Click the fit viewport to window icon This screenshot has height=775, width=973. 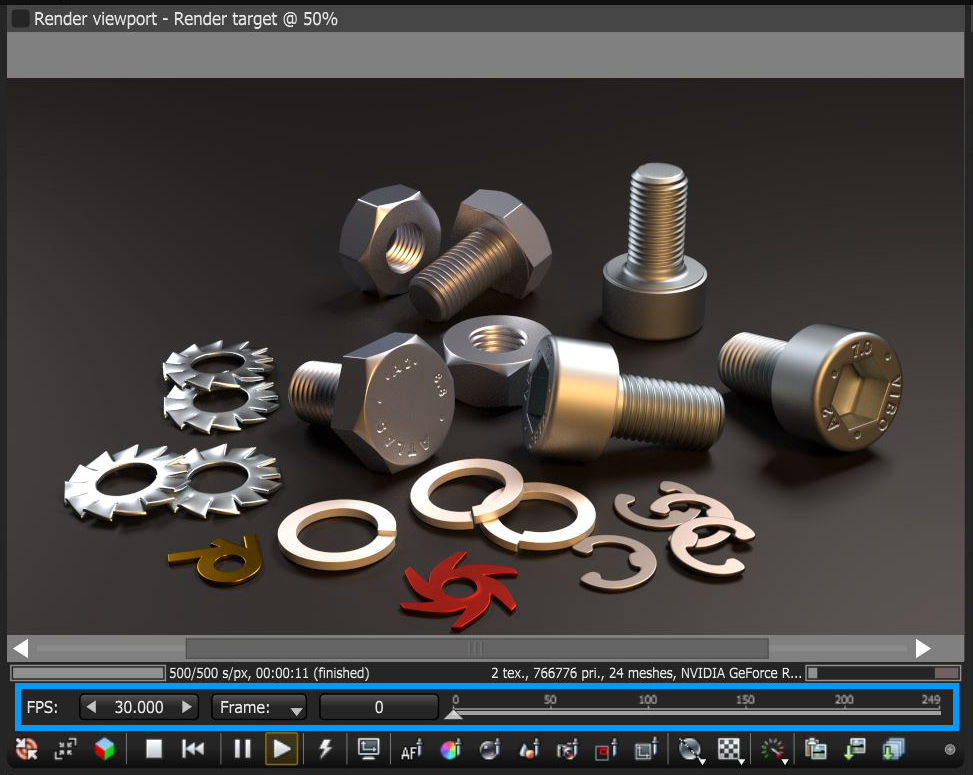point(66,748)
